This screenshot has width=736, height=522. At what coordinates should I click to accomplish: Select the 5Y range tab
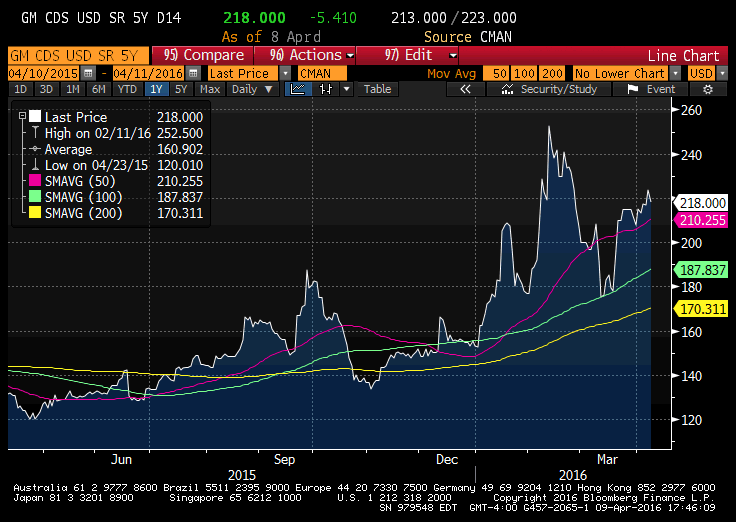click(x=182, y=89)
